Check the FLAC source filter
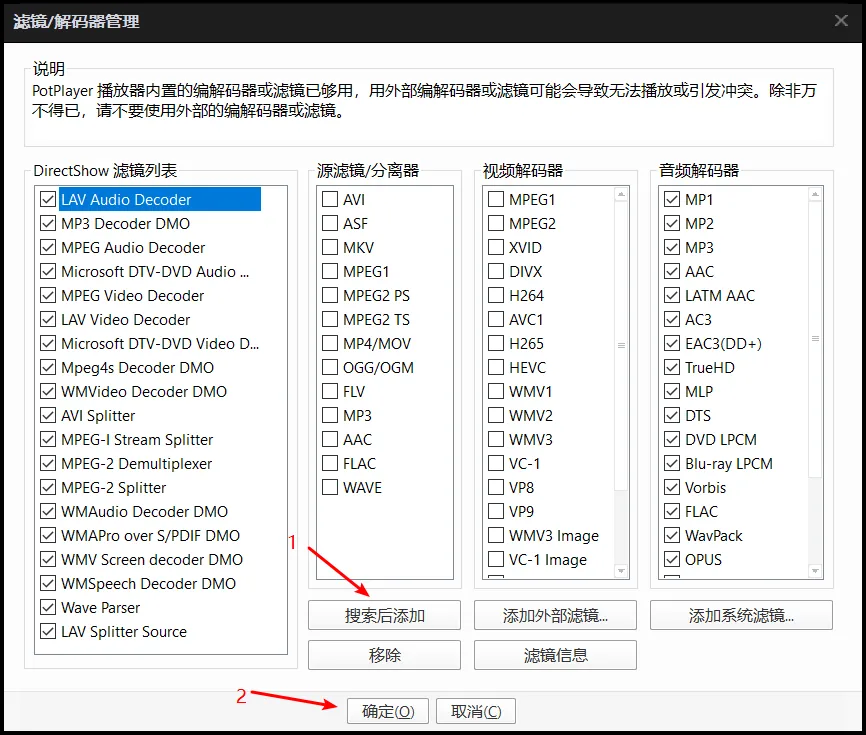 (x=329, y=463)
